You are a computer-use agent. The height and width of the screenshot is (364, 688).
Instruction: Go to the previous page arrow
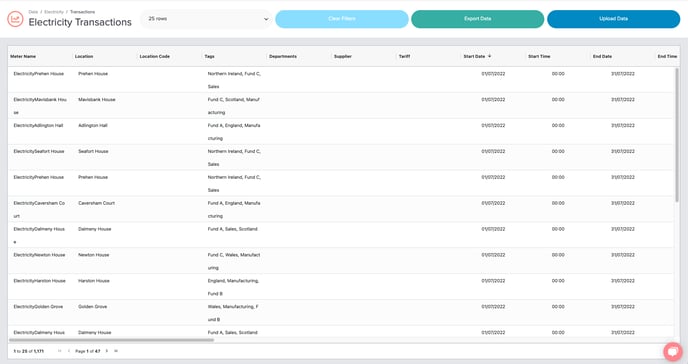coord(69,351)
